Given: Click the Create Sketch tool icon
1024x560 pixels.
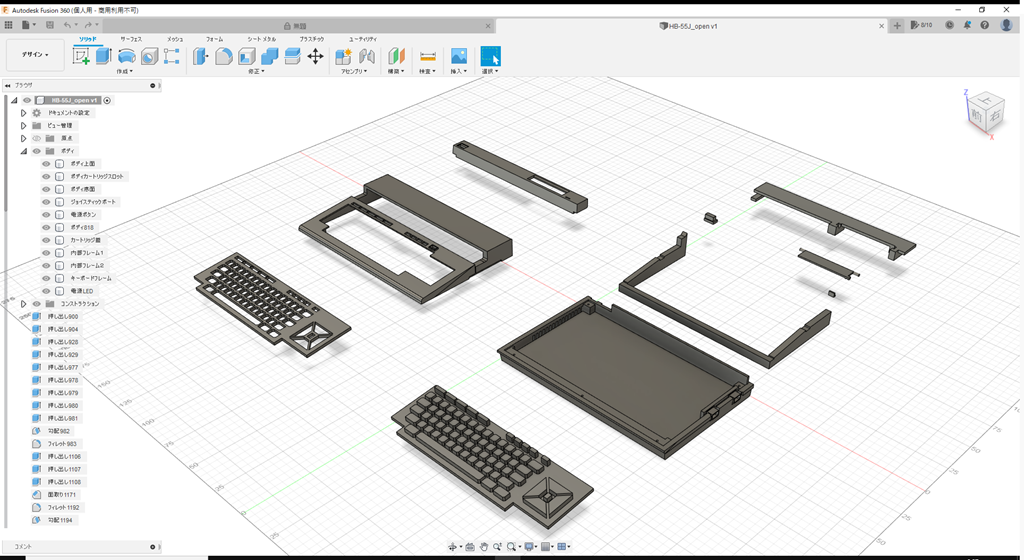Looking at the screenshot, I should coord(81,57).
